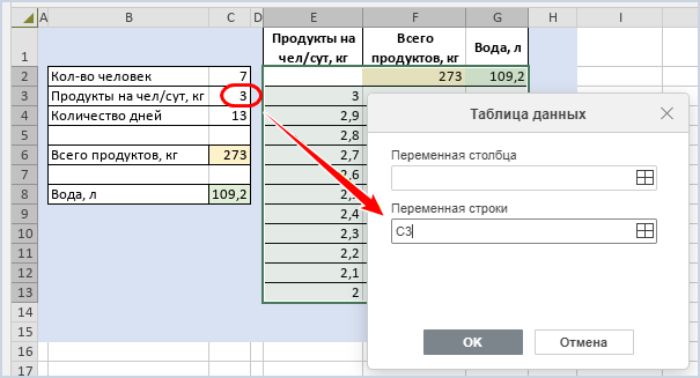Click the dialog title 'Таблица данных'
700x378 pixels.
click(528, 114)
